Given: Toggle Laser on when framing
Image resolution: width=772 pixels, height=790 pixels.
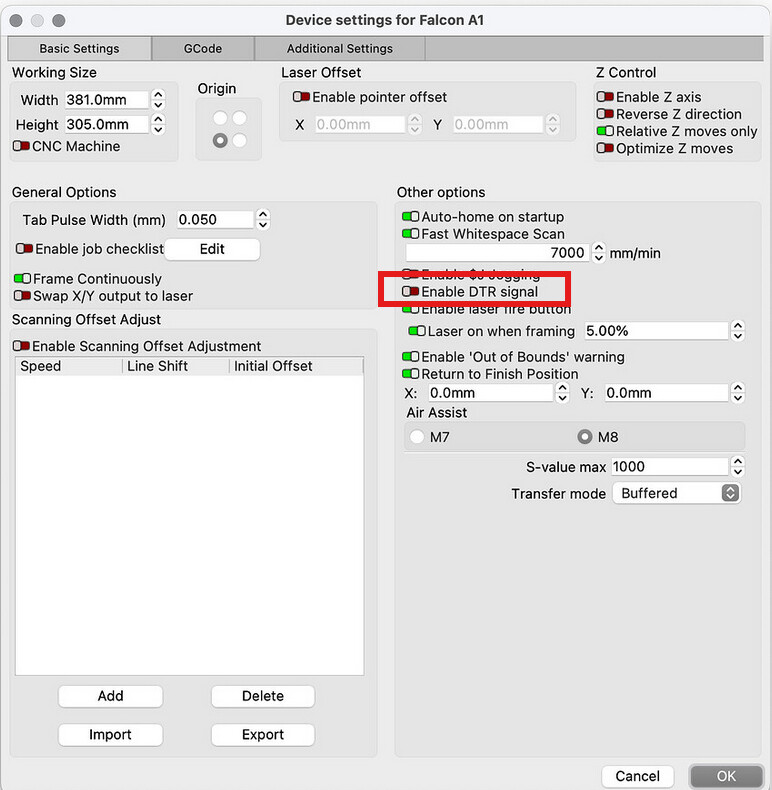Looking at the screenshot, I should tap(417, 331).
